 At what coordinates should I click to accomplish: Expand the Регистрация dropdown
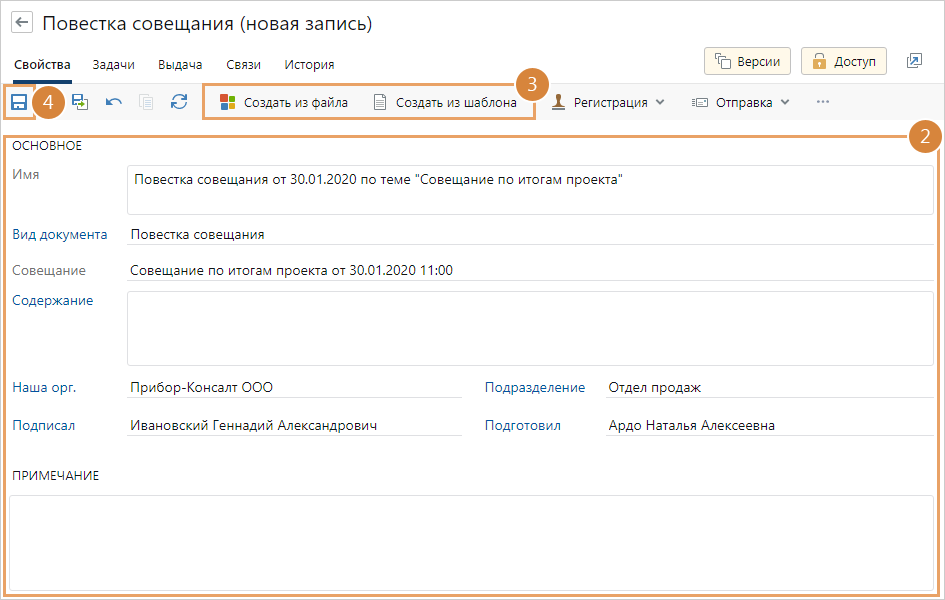click(609, 102)
